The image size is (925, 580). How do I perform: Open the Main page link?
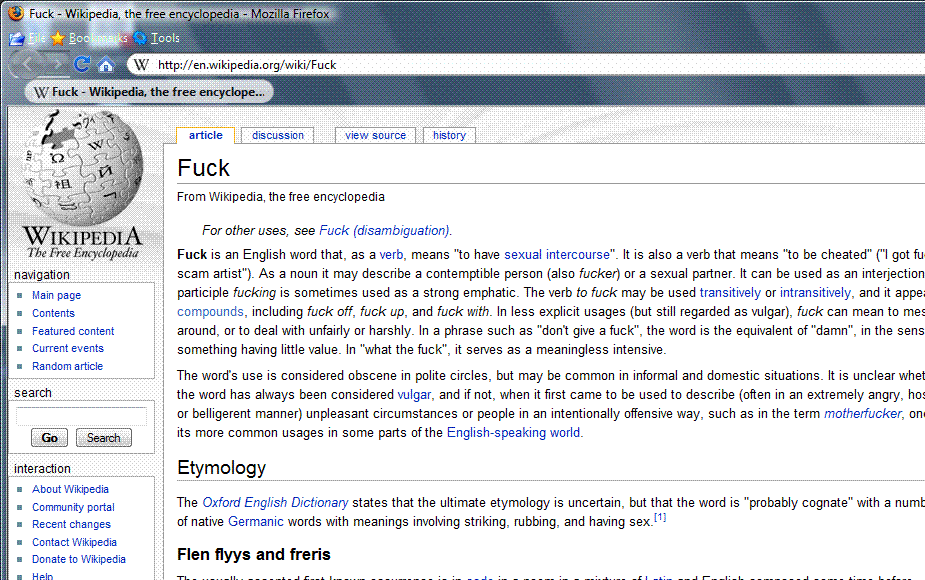tap(57, 295)
